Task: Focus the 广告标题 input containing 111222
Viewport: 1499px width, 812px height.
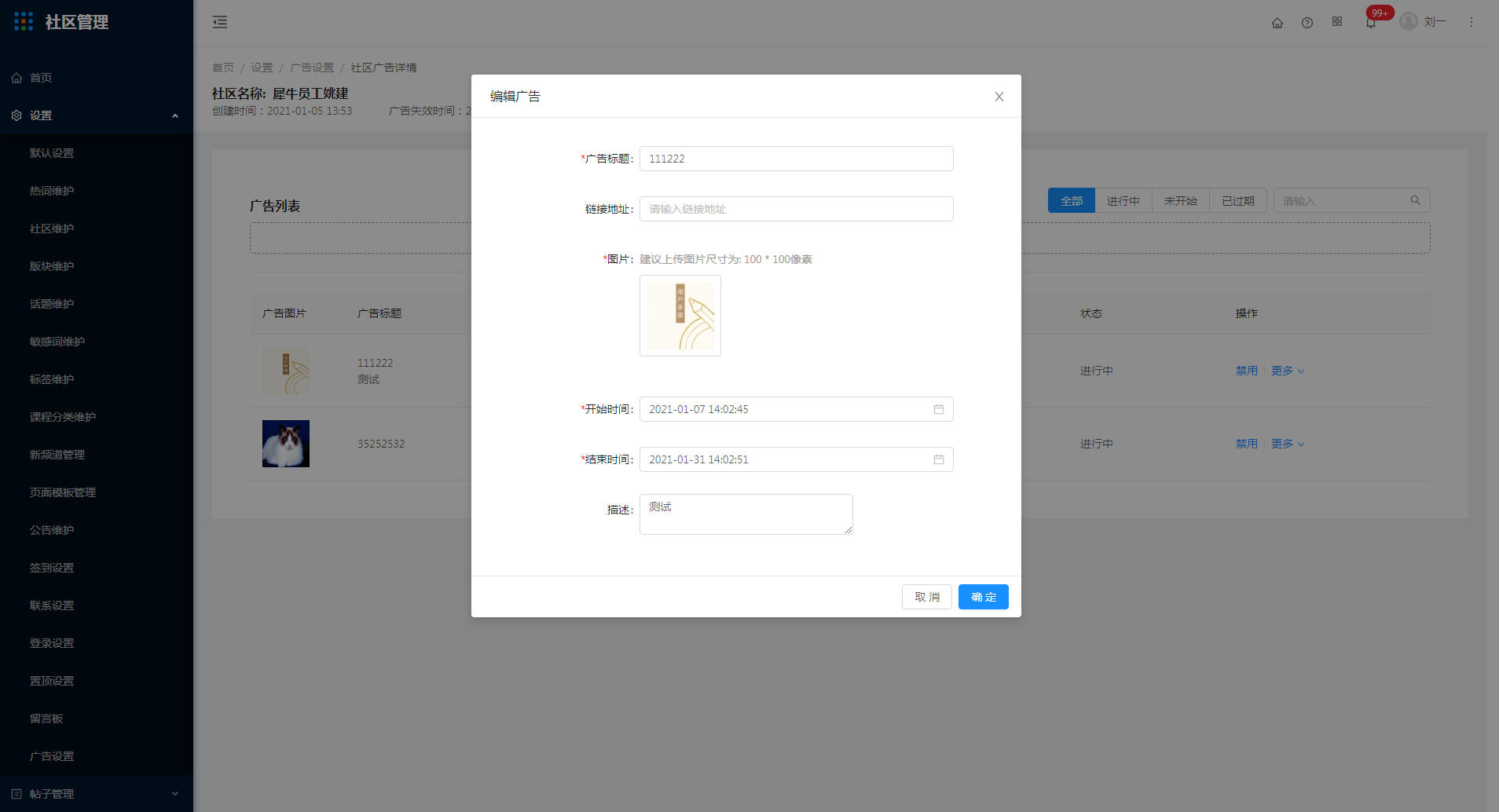Action: [797, 159]
